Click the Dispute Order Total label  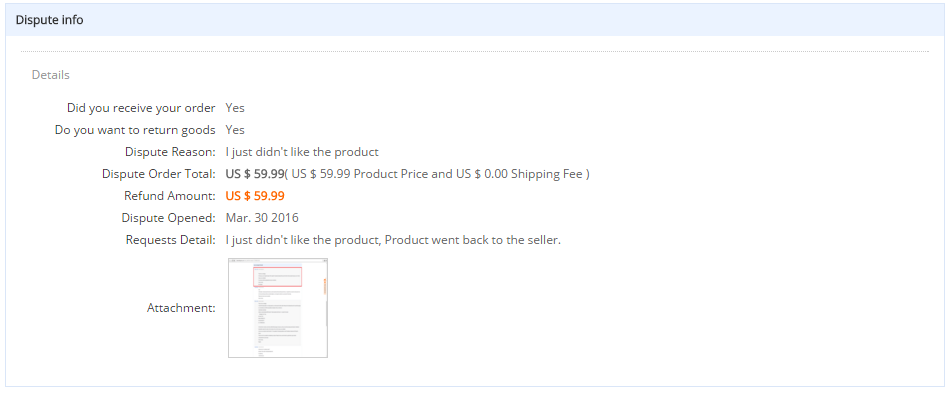click(x=158, y=174)
